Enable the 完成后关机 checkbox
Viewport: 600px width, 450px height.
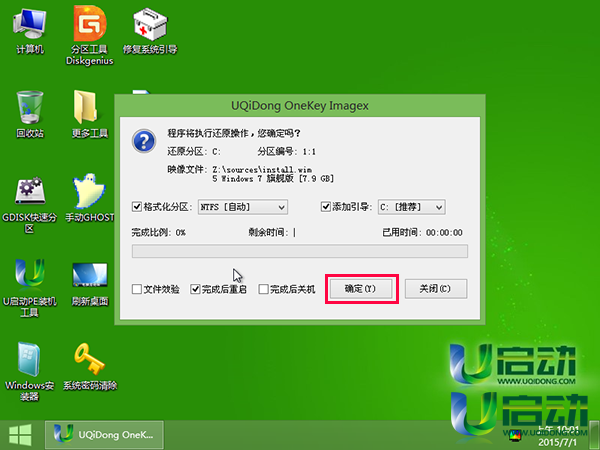263,289
